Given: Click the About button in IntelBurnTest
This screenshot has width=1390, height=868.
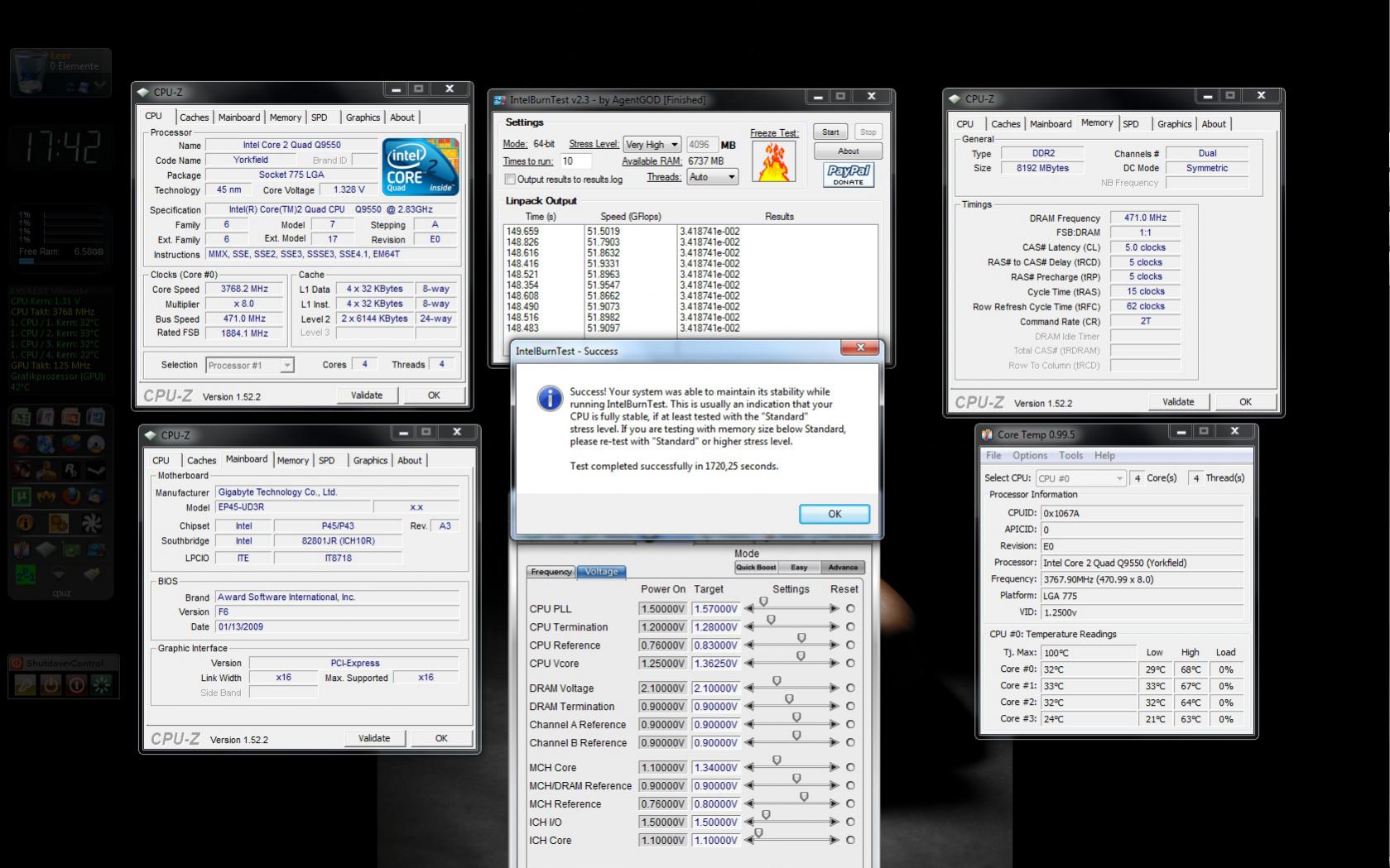Looking at the screenshot, I should click(848, 151).
